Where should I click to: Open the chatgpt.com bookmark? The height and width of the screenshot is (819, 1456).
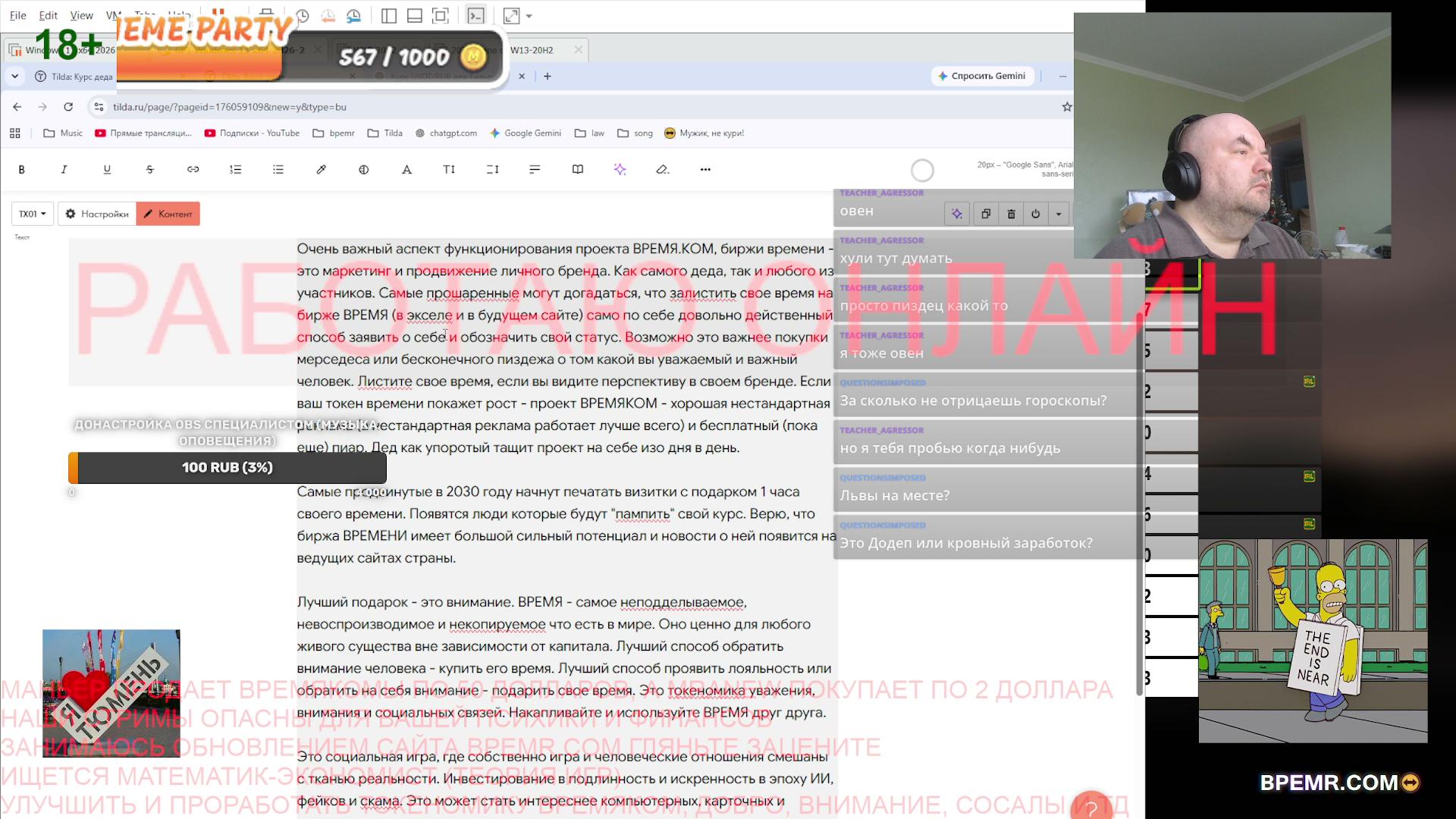coord(447,133)
